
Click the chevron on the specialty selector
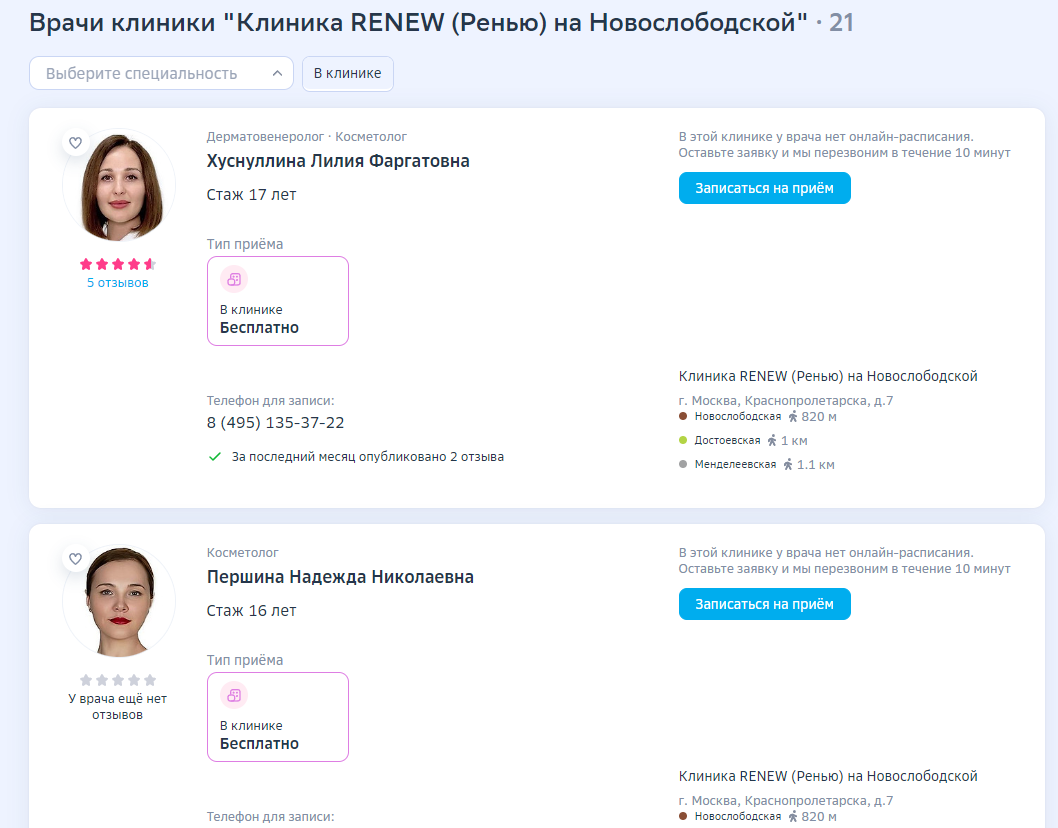pos(277,73)
